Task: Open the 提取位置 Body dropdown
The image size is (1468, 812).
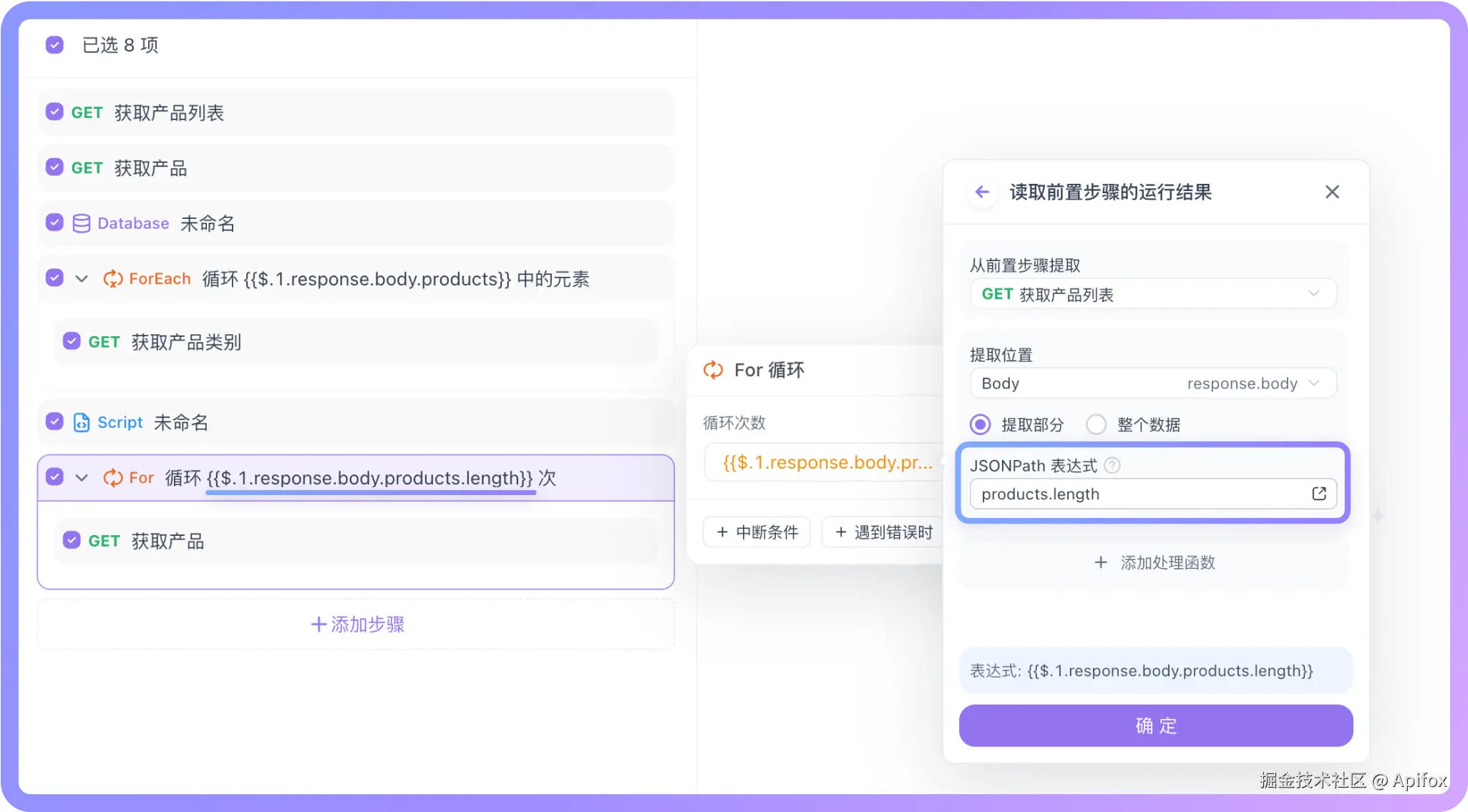Action: [x=1152, y=383]
